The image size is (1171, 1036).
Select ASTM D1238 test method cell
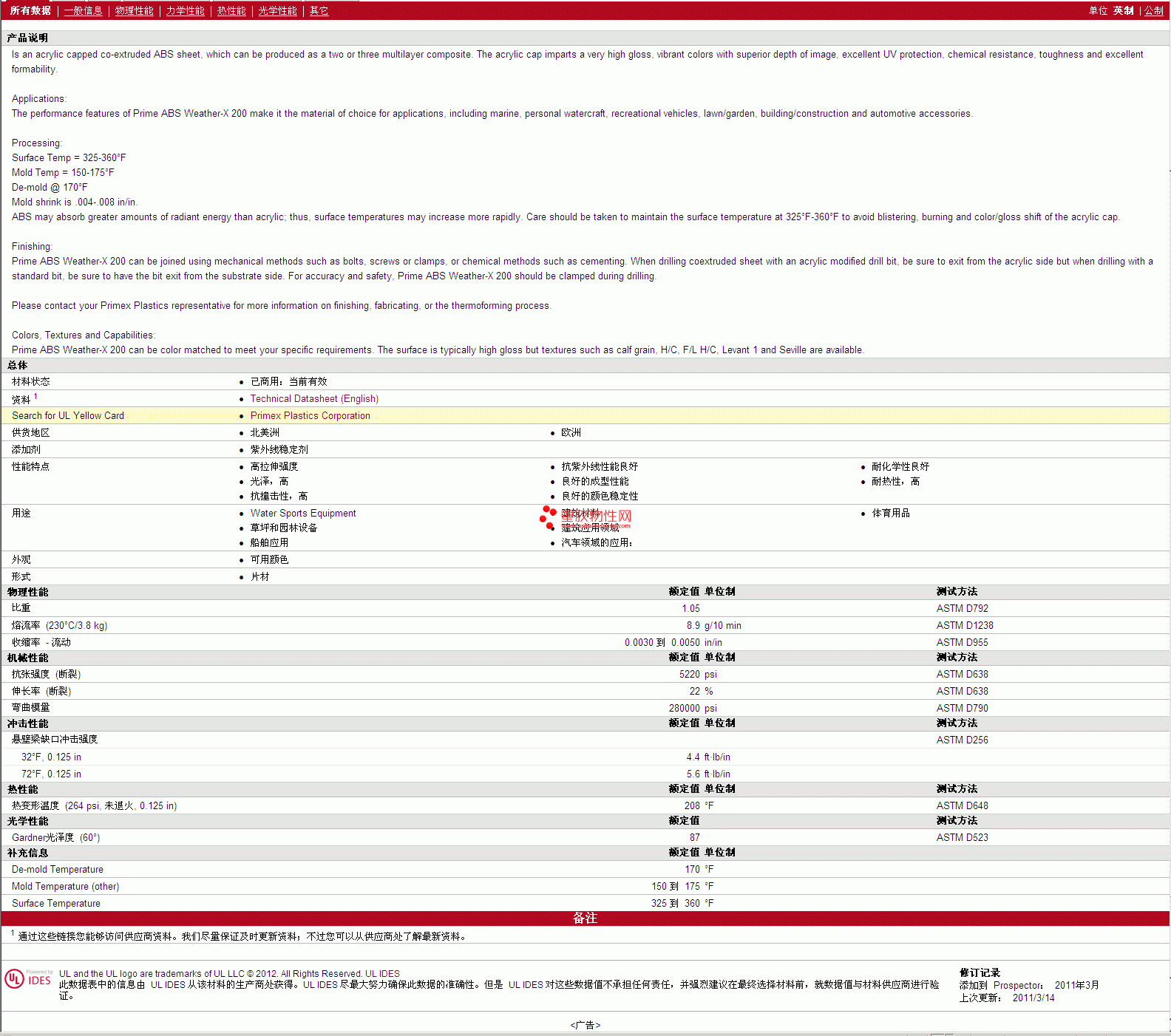[x=965, y=625]
